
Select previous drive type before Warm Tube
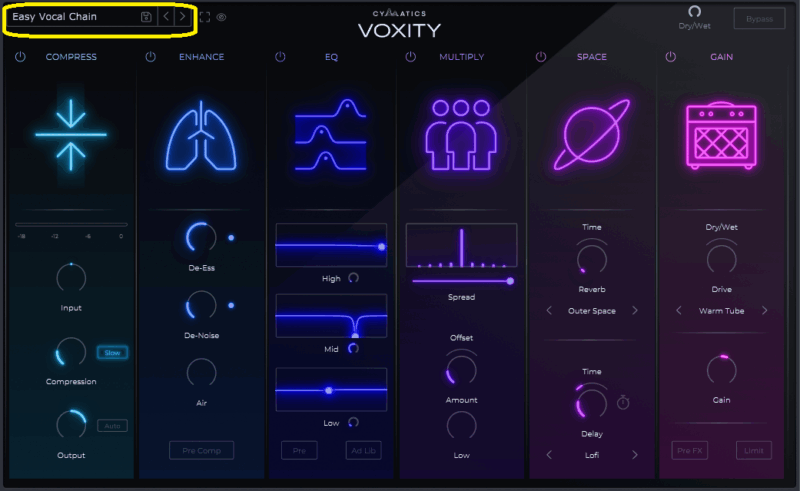point(679,310)
